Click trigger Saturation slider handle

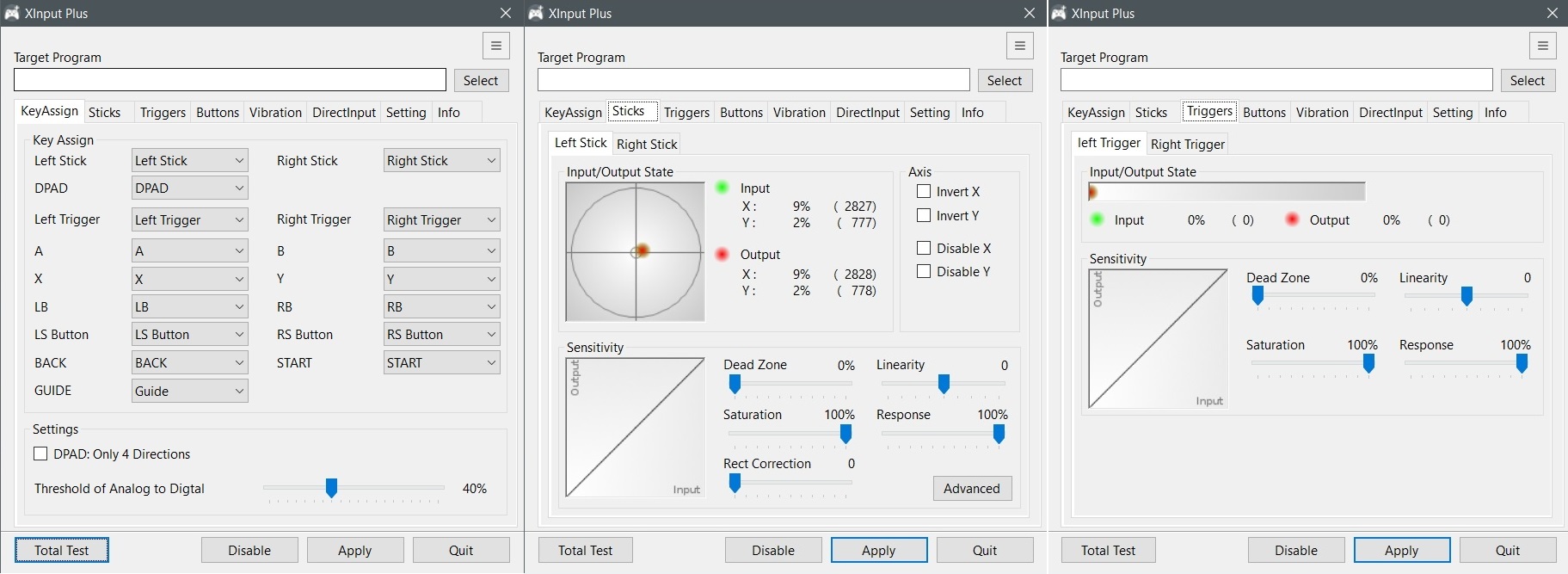pos(1368,364)
